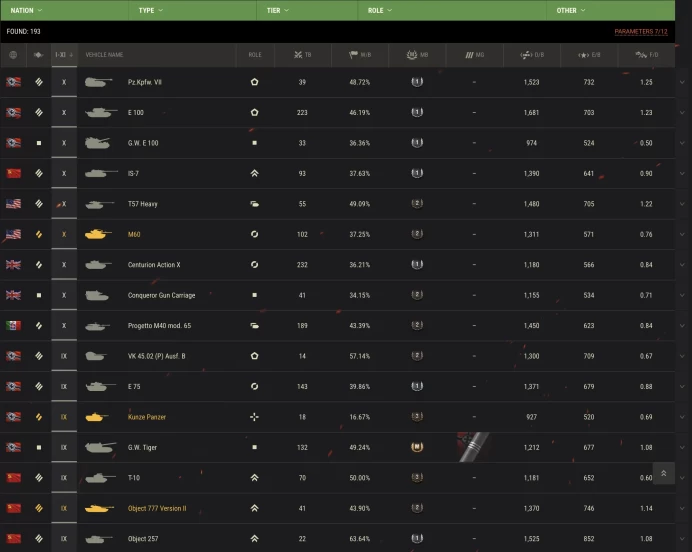Jump back to top with scroll-up button
This screenshot has width=692, height=552.
coord(663,473)
